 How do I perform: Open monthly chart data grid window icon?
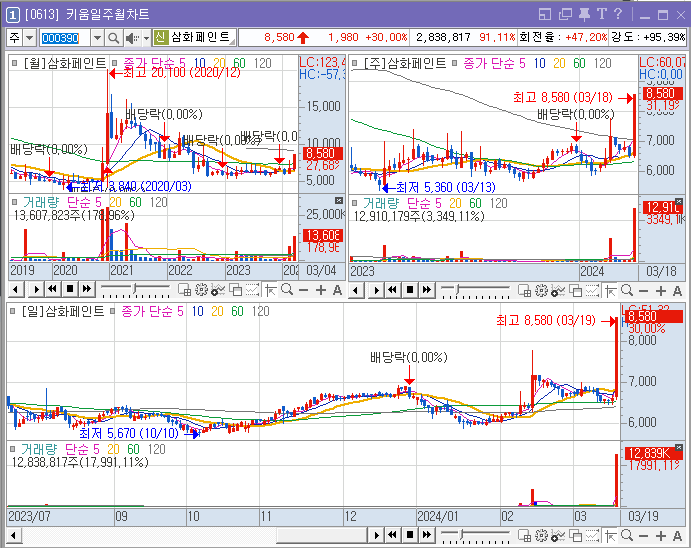(185, 290)
